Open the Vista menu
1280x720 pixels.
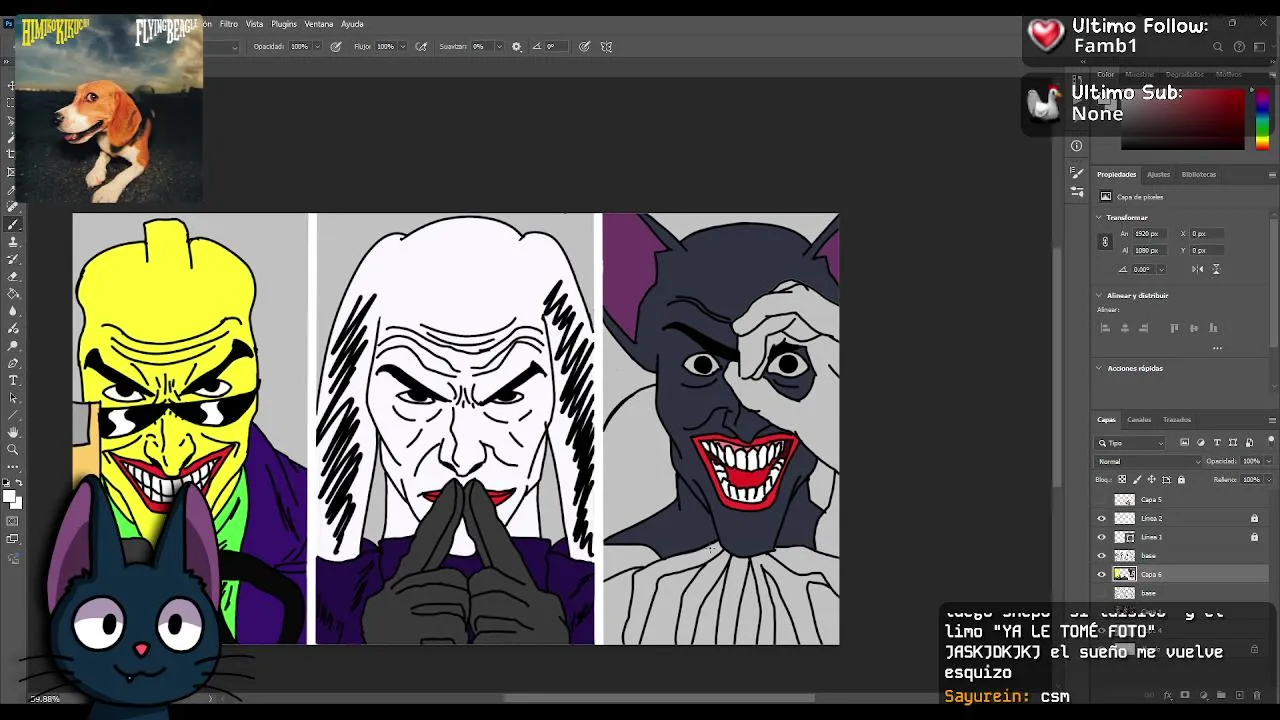click(255, 24)
